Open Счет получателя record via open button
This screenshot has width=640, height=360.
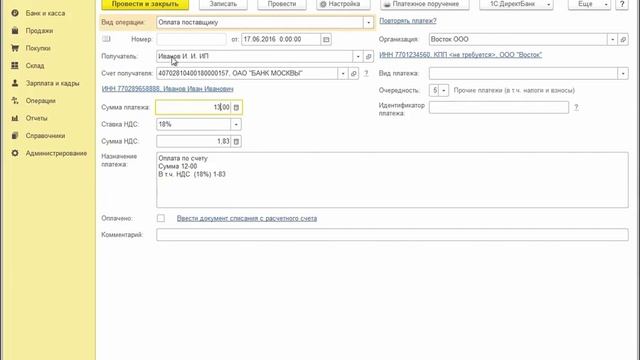tap(354, 73)
